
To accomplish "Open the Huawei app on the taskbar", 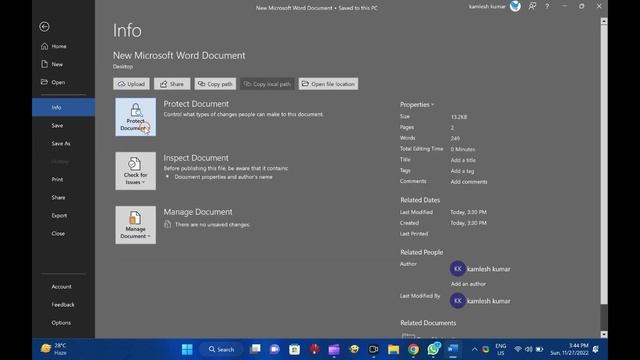I will click(314, 349).
